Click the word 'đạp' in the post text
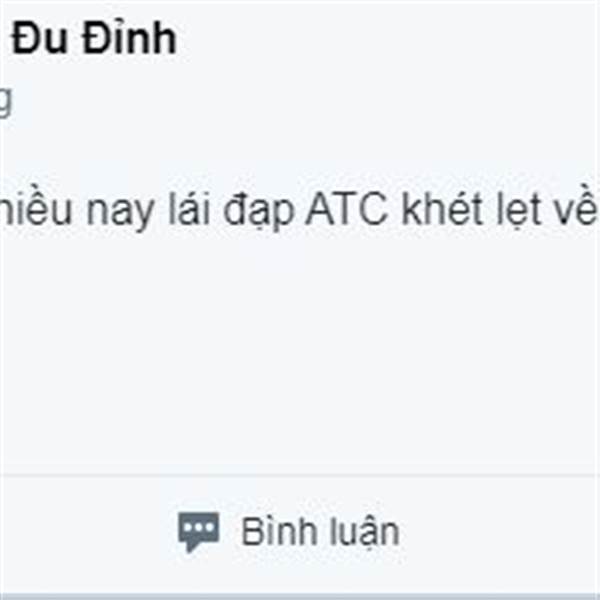 (259, 212)
